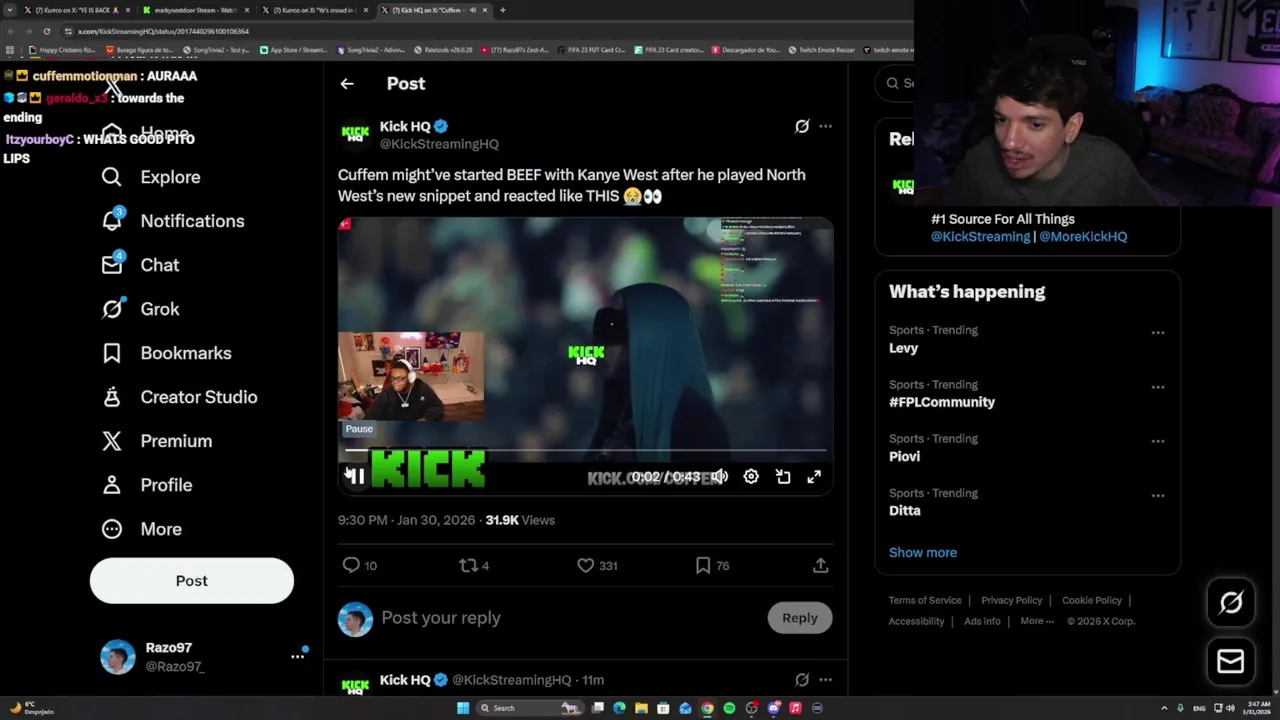
Task: Open Premium in the X sidebar
Action: click(157, 441)
